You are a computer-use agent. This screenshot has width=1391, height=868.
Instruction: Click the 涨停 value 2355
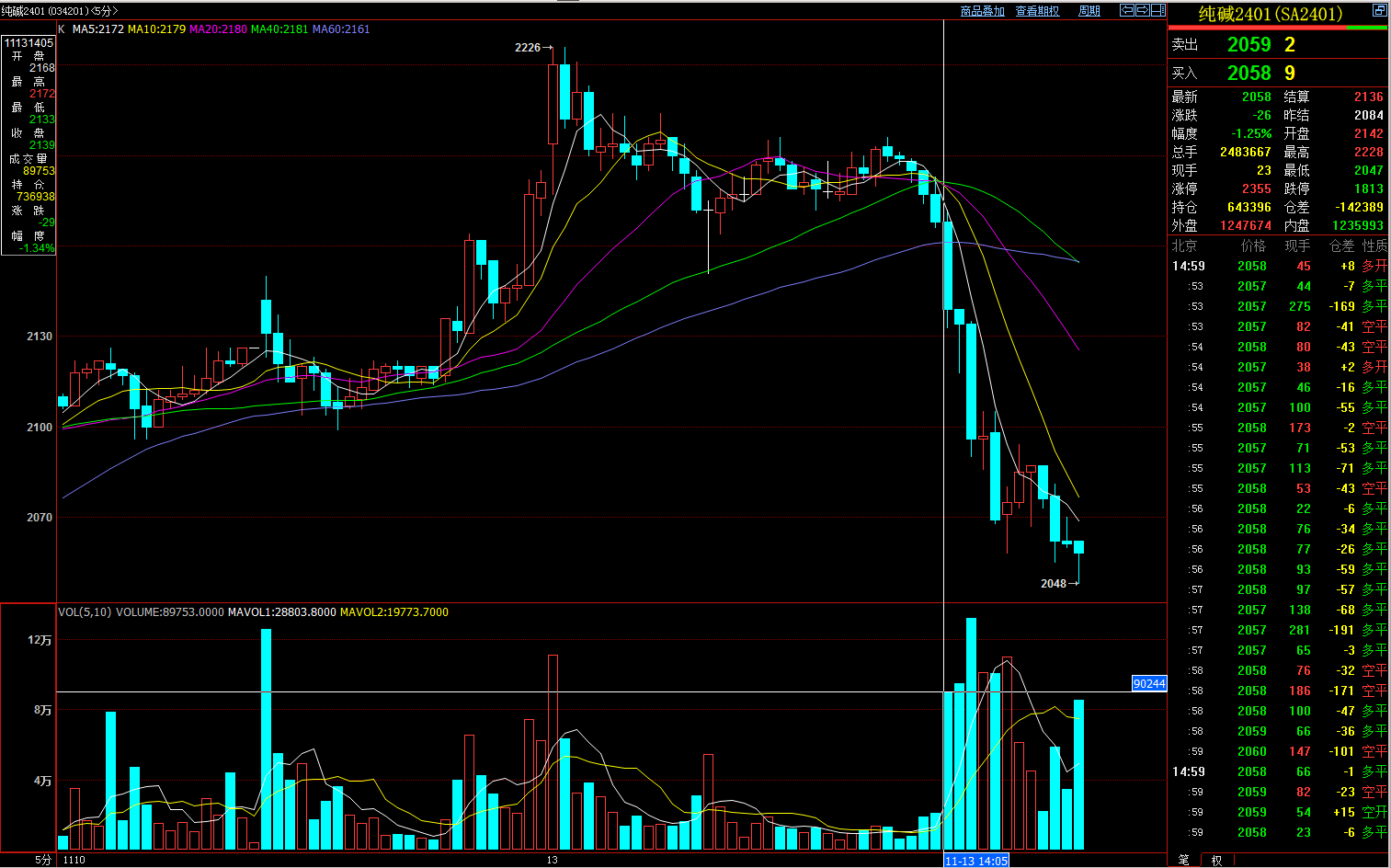1256,188
